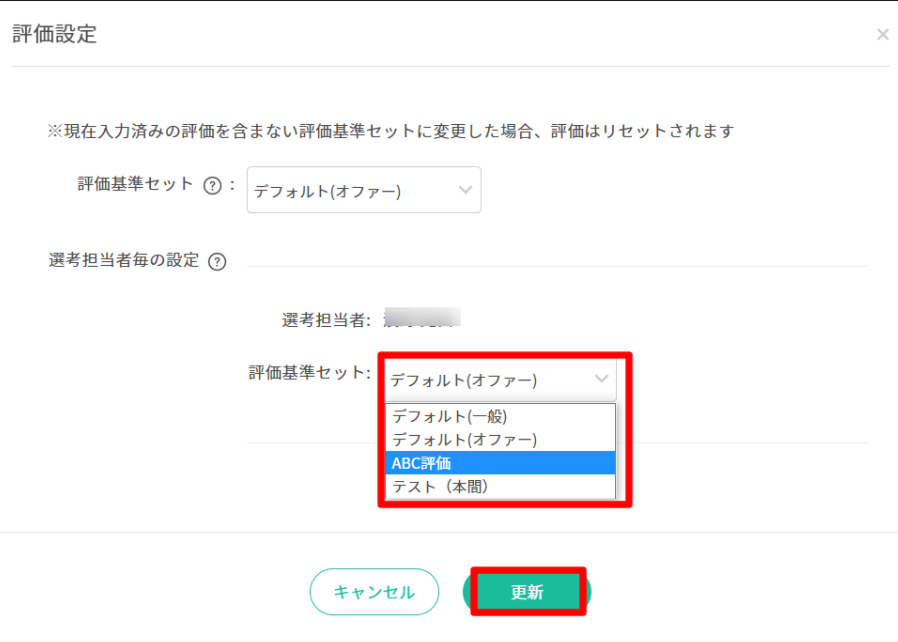Collapse the open reviewer 評価基準セット dropdown via its chevron
This screenshot has height=642, width=898.
(x=601, y=379)
